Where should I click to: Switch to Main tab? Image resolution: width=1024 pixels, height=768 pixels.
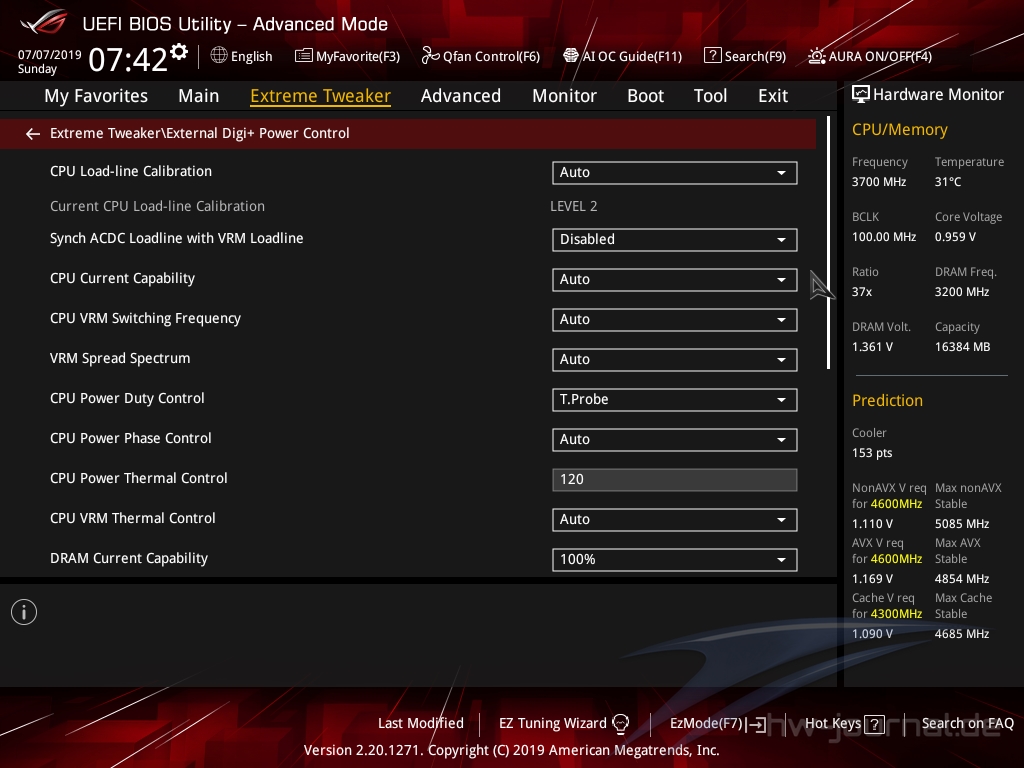[199, 96]
